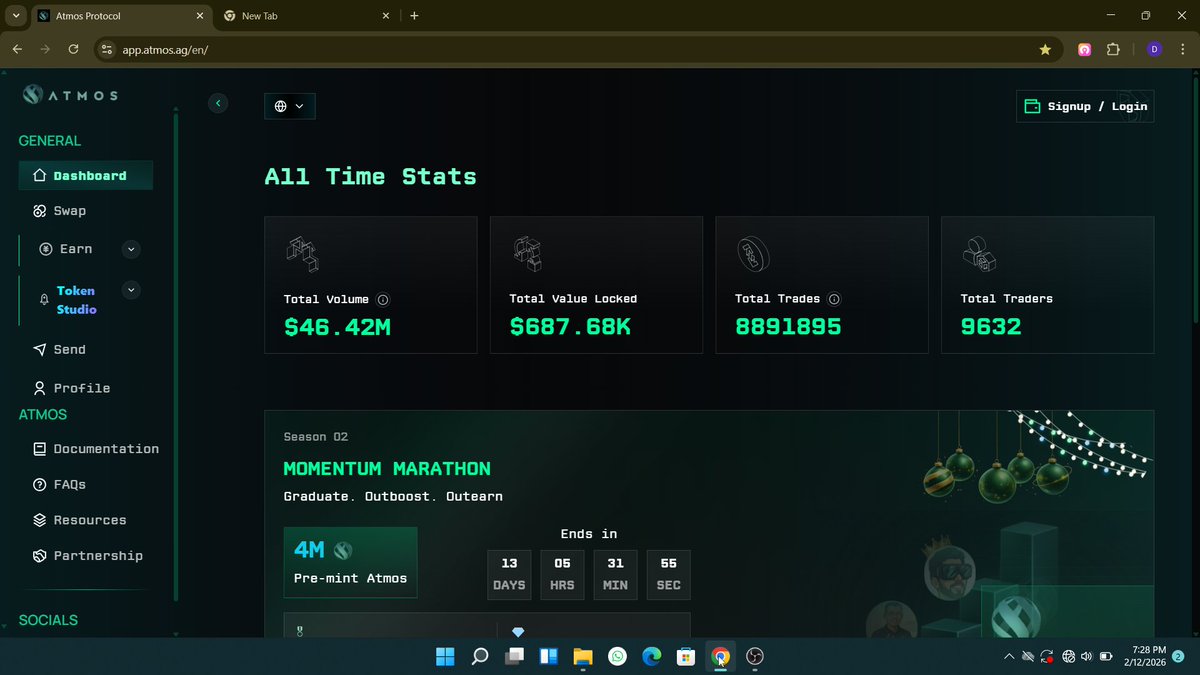1200x675 pixels.
Task: Expand the Earn menu chevron
Action: point(130,249)
